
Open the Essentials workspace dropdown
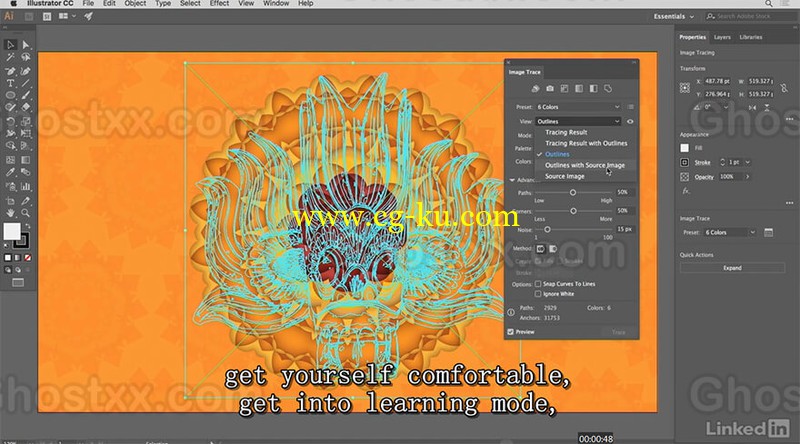click(673, 16)
